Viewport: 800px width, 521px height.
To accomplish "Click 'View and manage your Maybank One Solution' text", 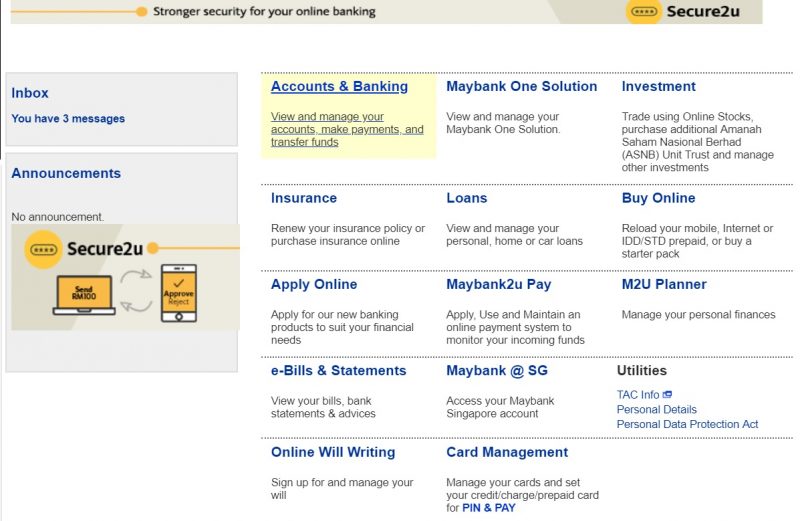I will click(503, 123).
